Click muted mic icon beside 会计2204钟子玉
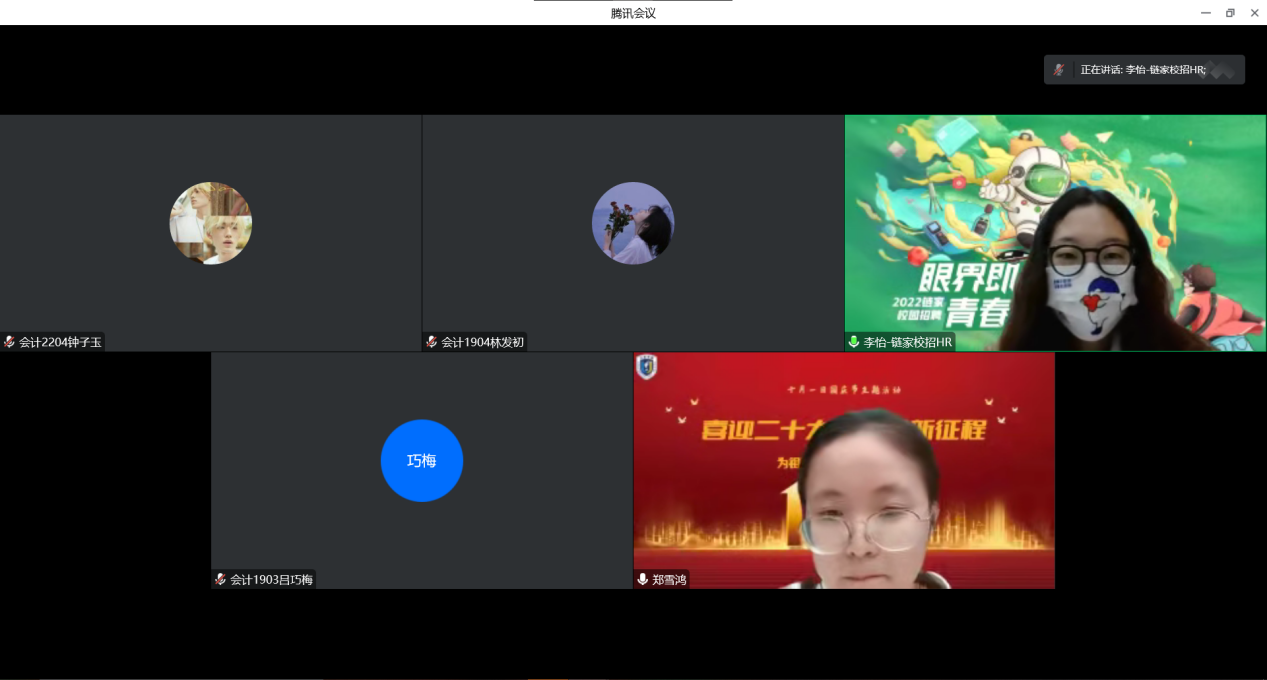Screen dimensions: 1267x680 point(9,342)
